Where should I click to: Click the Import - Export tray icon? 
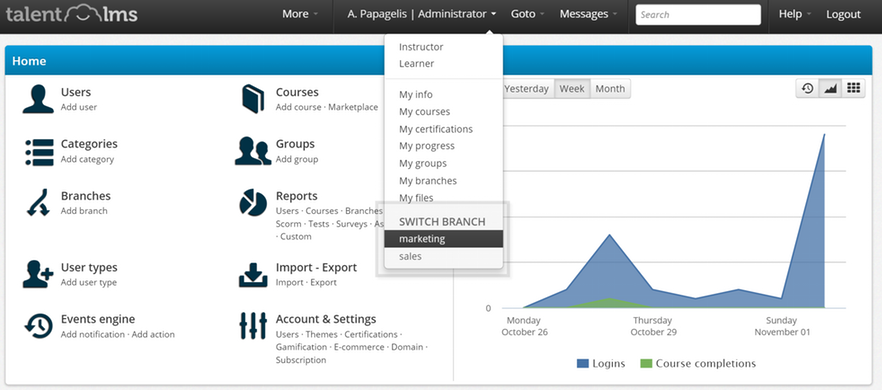[x=253, y=275]
